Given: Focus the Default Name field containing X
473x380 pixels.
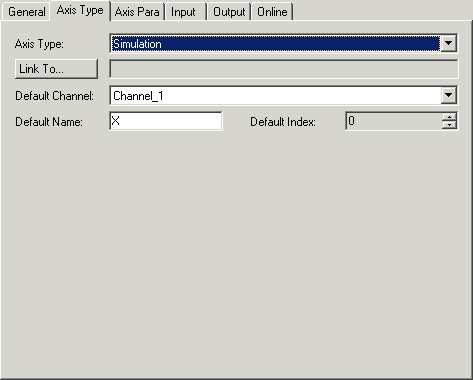Looking at the screenshot, I should 166,121.
